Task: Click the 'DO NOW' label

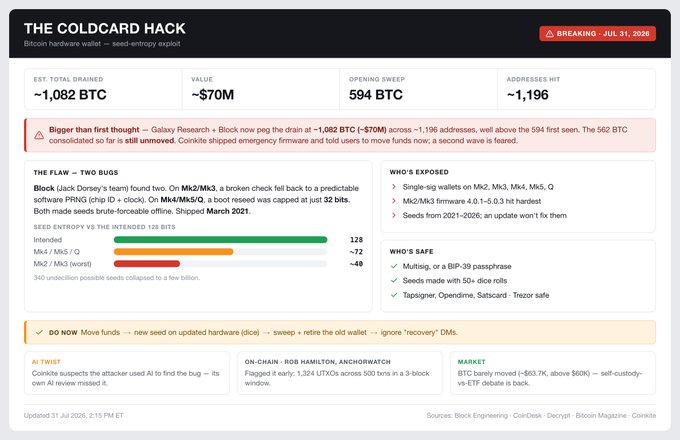Action: 63,332
